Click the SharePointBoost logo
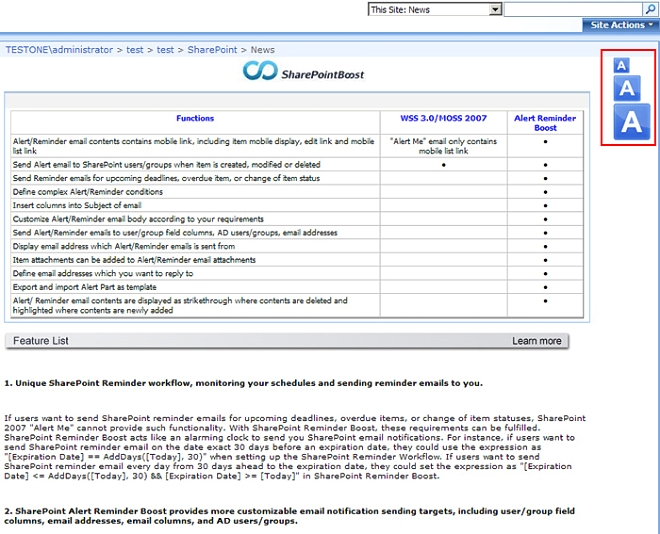Image resolution: width=660 pixels, height=534 pixels. point(304,72)
